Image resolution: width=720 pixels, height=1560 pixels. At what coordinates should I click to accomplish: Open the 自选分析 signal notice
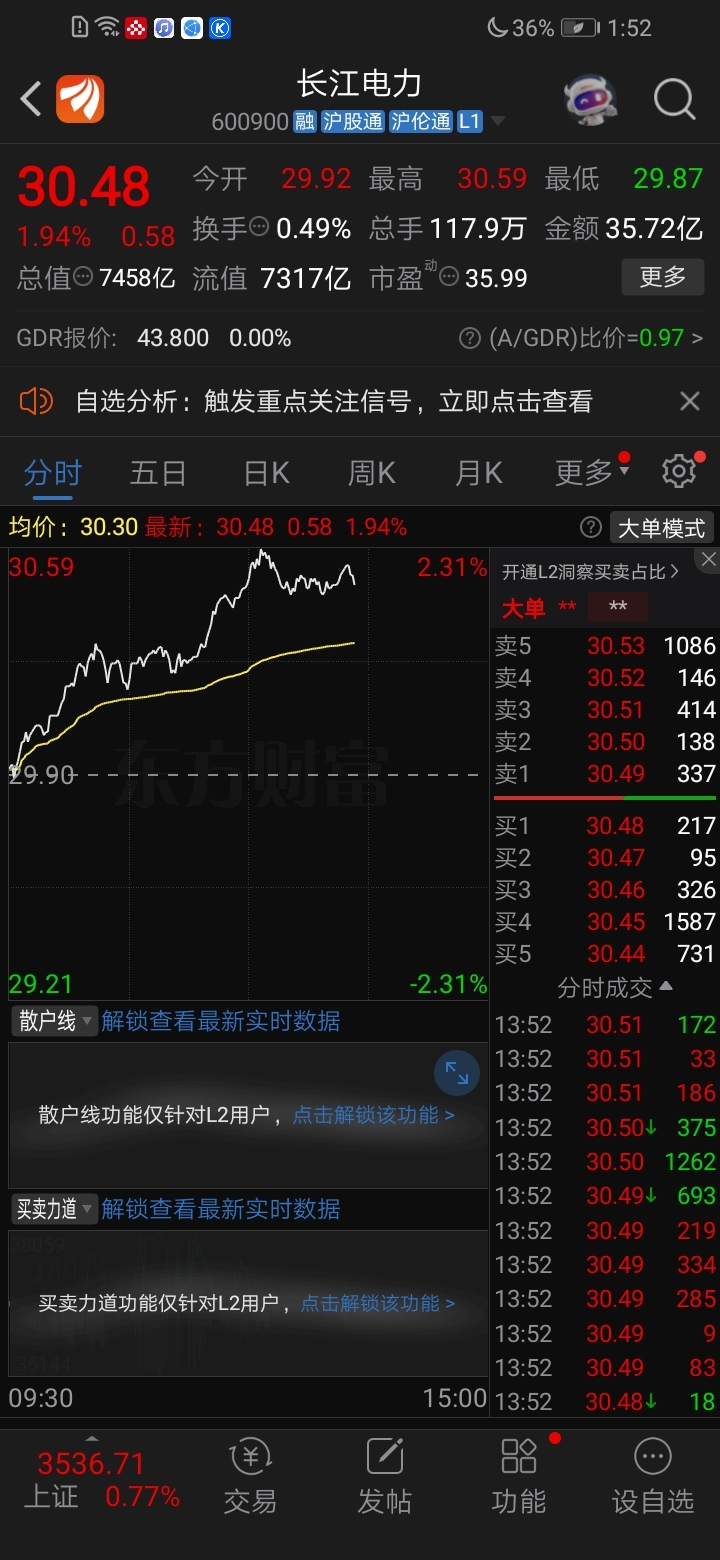click(334, 402)
